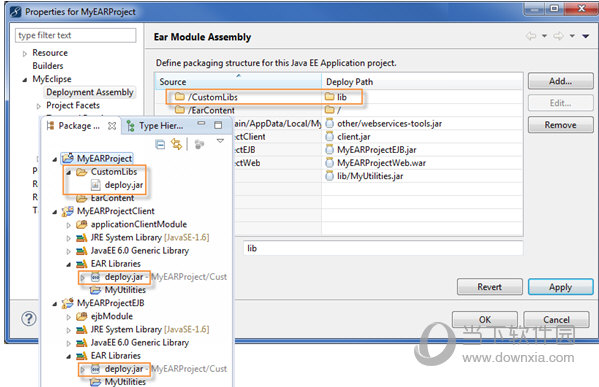Select the MyEARProjectWeb.war deploy entry
This screenshot has height=387, width=599.
(381, 163)
